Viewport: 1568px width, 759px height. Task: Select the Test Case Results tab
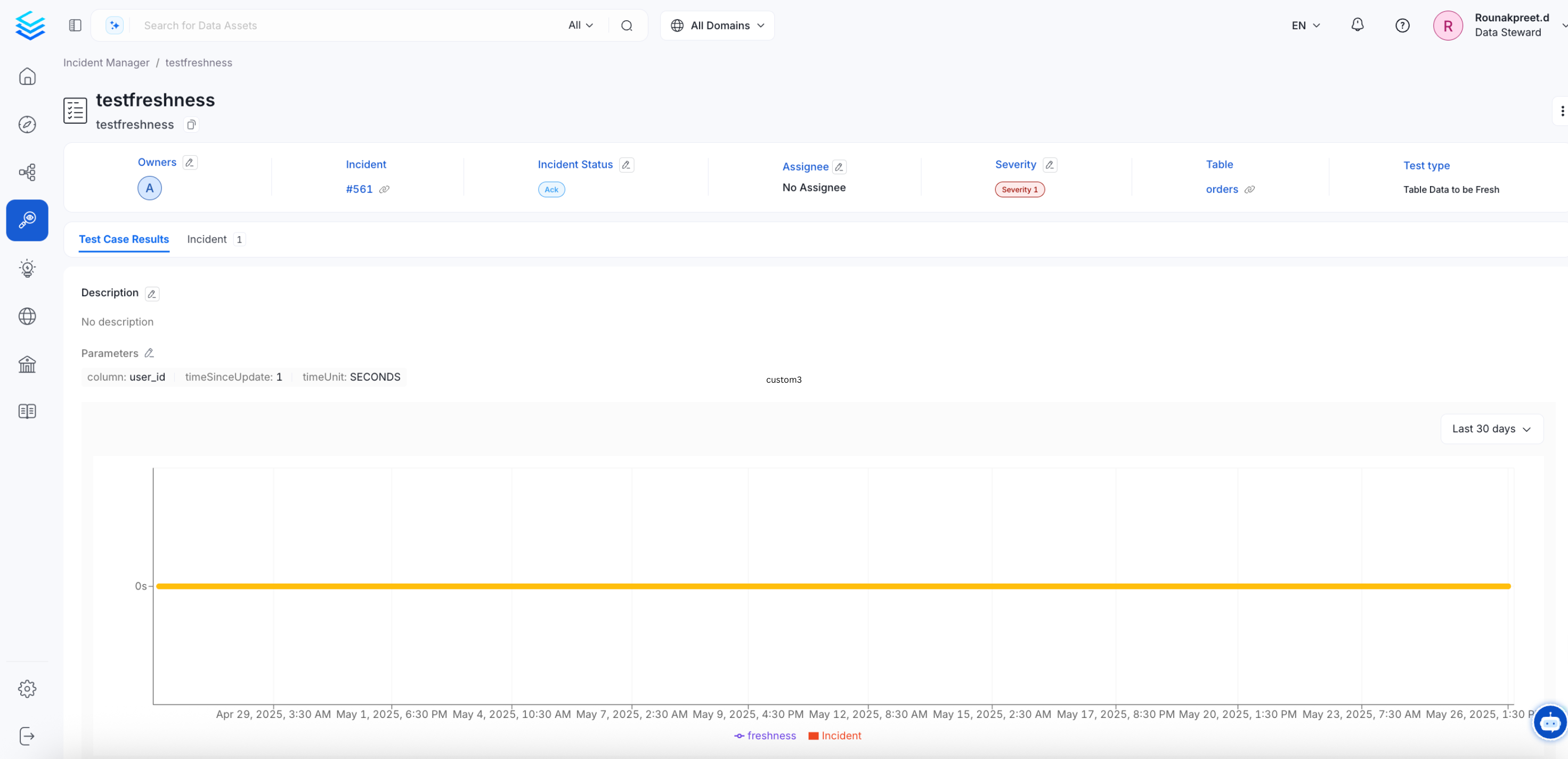124,239
